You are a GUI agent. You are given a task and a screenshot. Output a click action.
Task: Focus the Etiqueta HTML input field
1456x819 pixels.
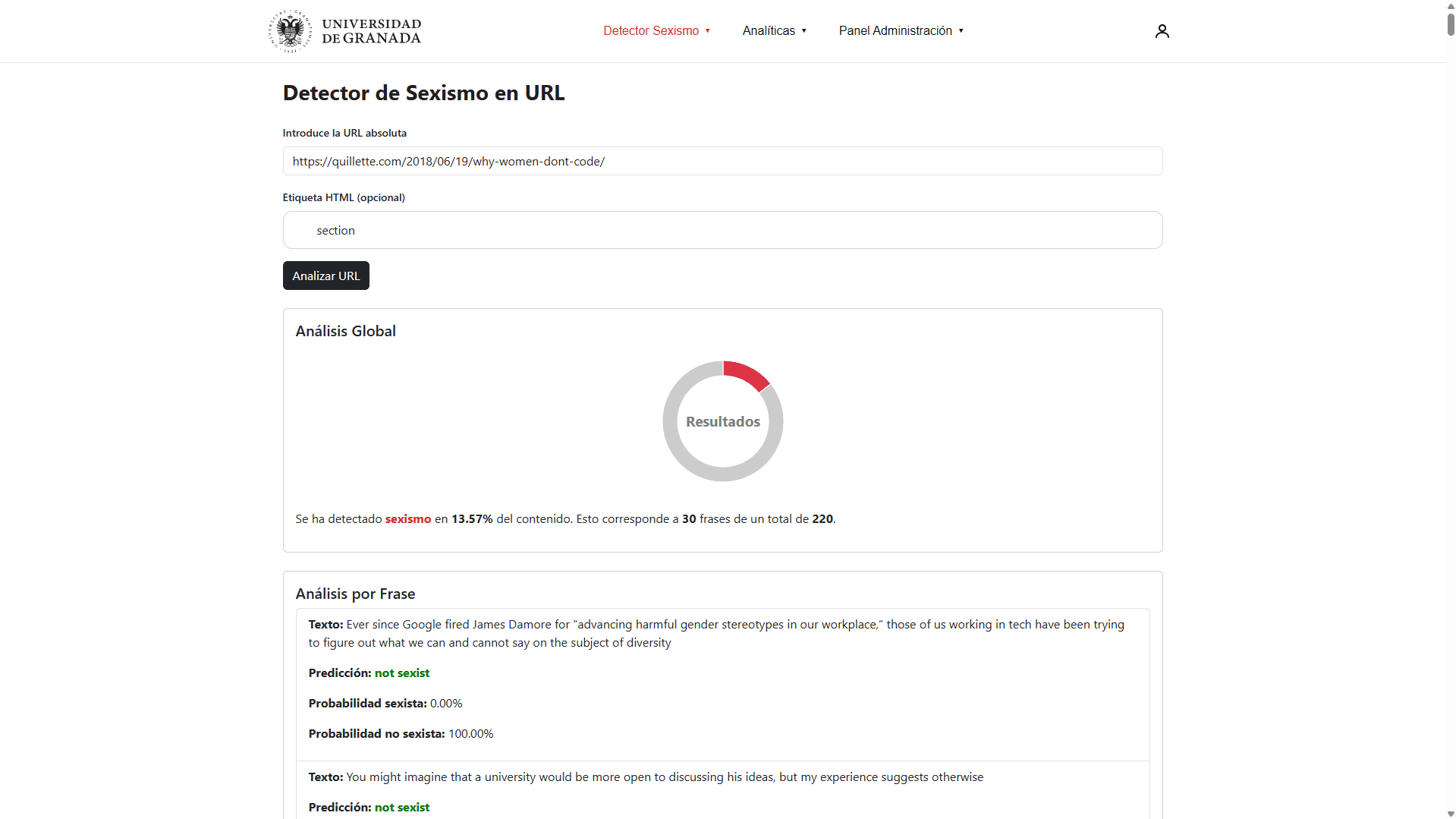(722, 230)
